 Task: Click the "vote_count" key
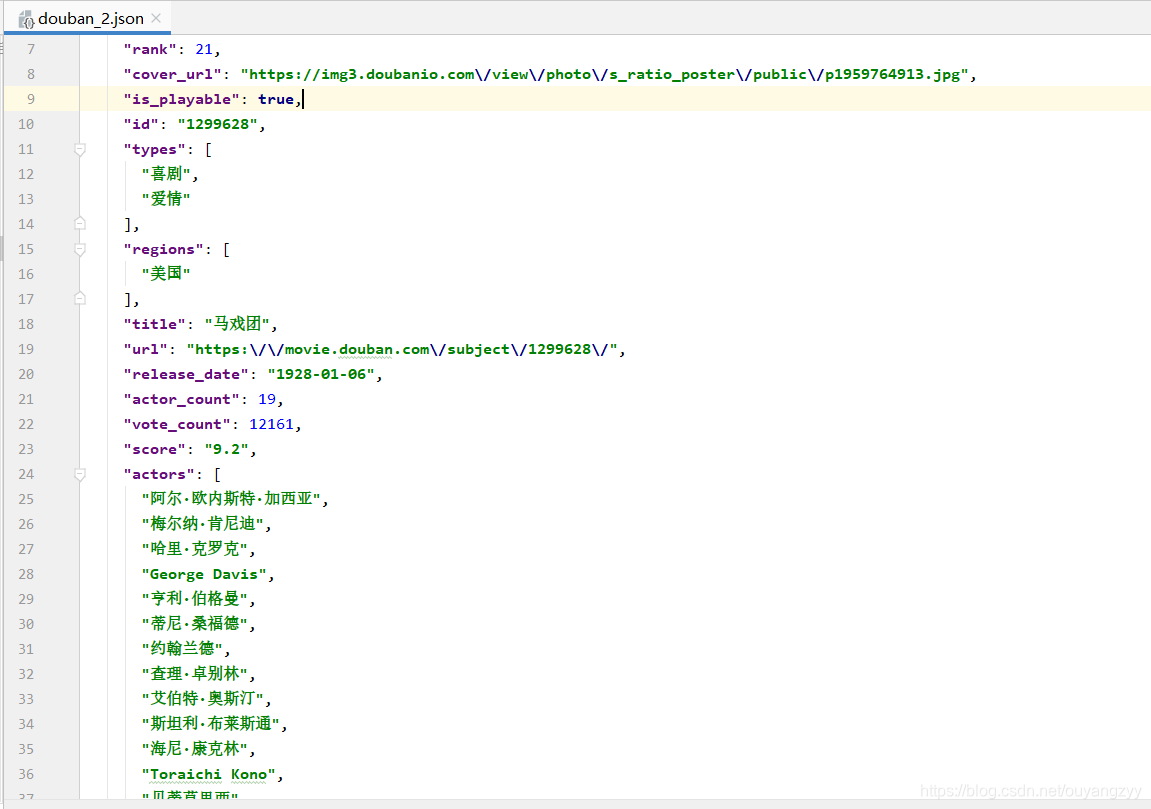coord(176,424)
